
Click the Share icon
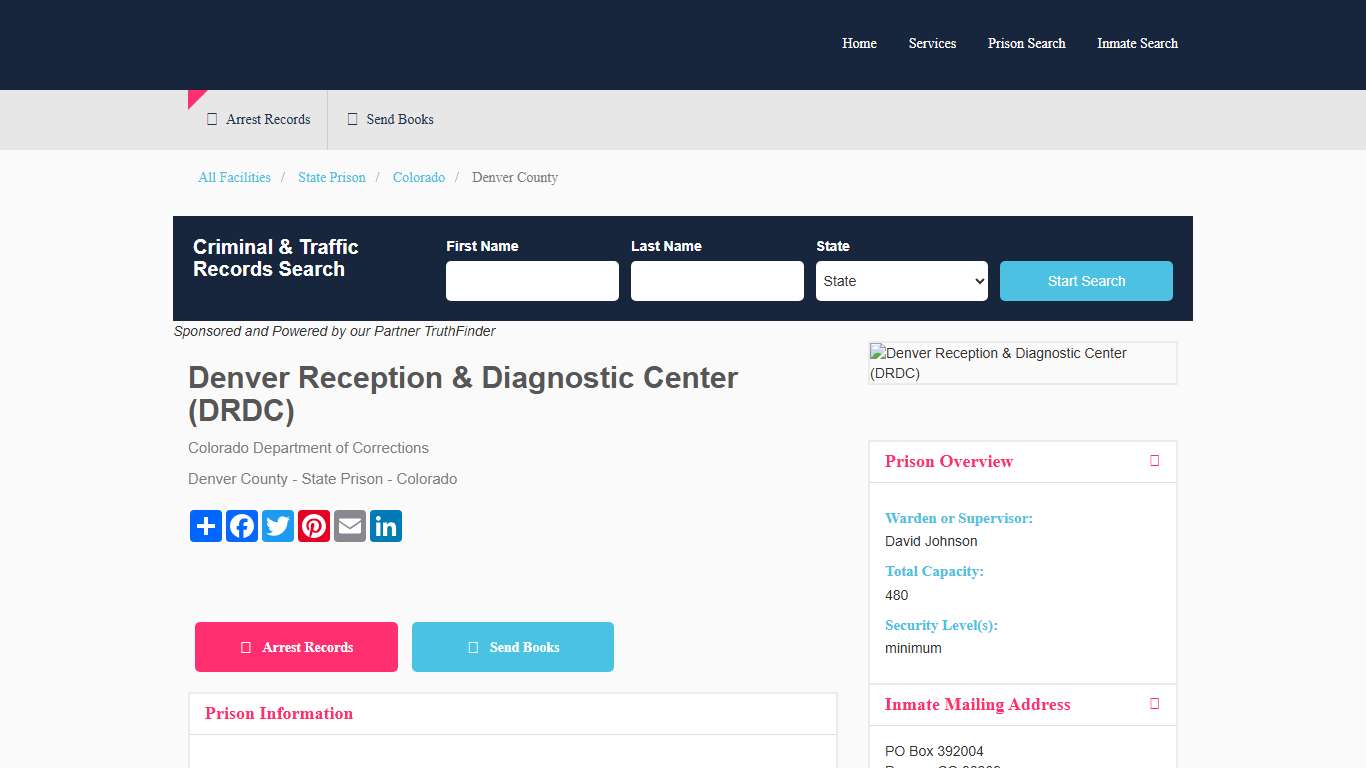[x=205, y=526]
